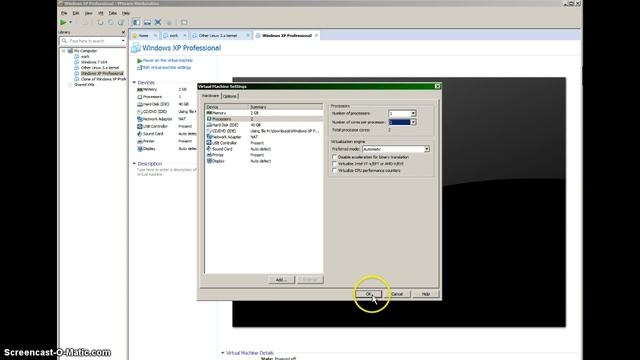Select Network Adapter row in settings dialog

point(264,137)
